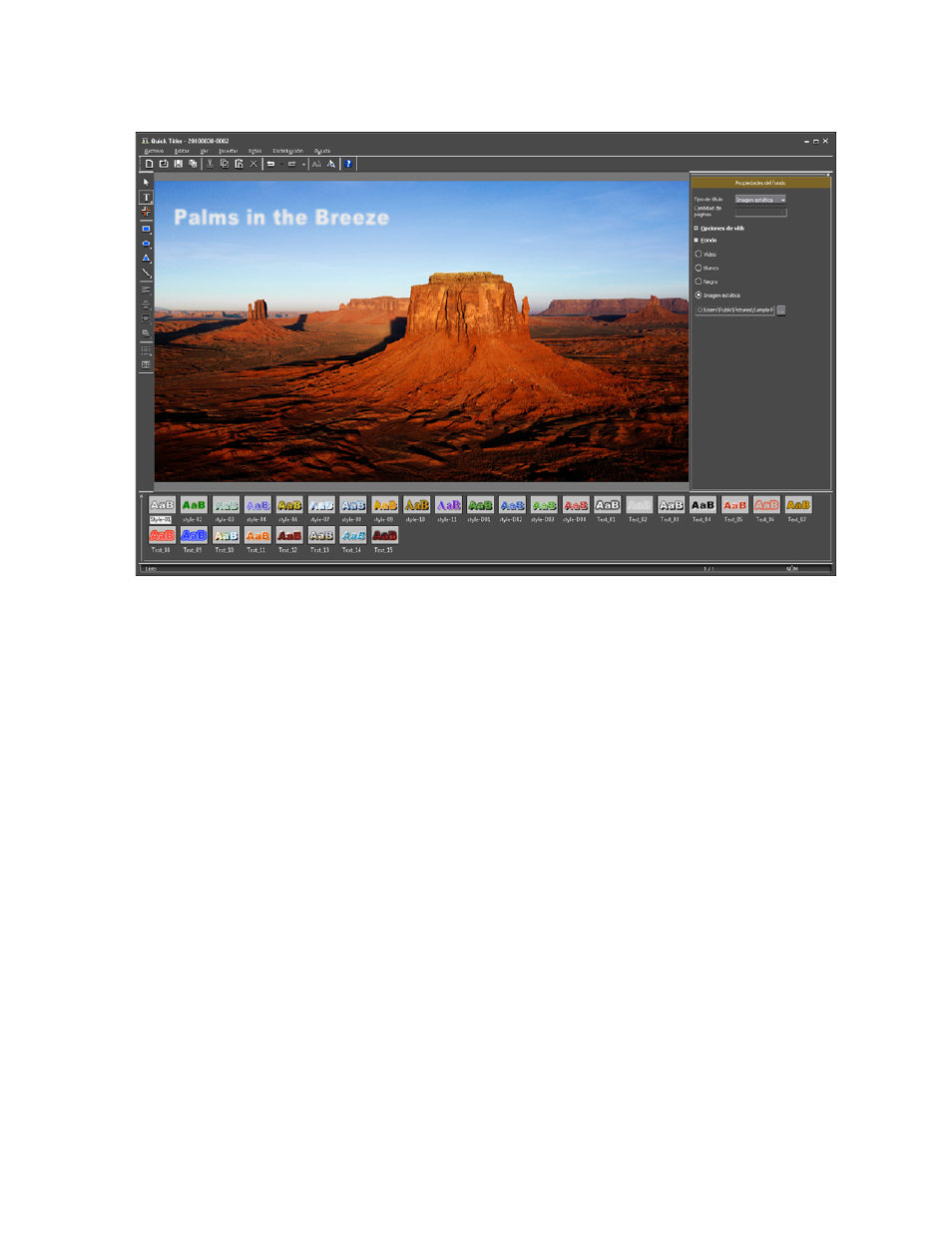
Task: Select the Blanco background radio button
Action: tap(699, 268)
